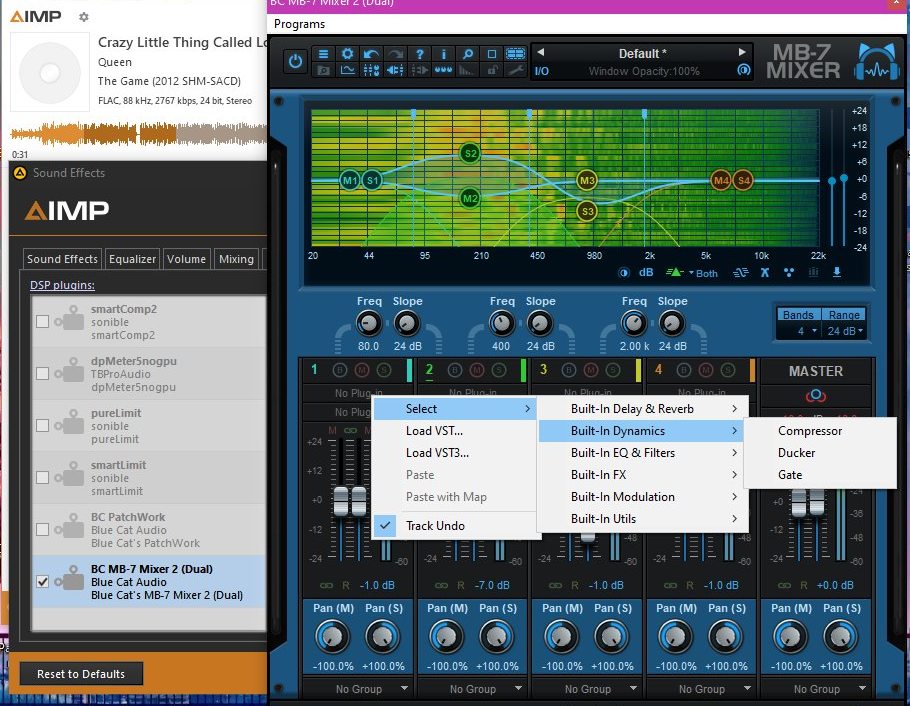Screen dimensions: 910x706
Task: Mute band 4 with M button
Action: coord(706,370)
